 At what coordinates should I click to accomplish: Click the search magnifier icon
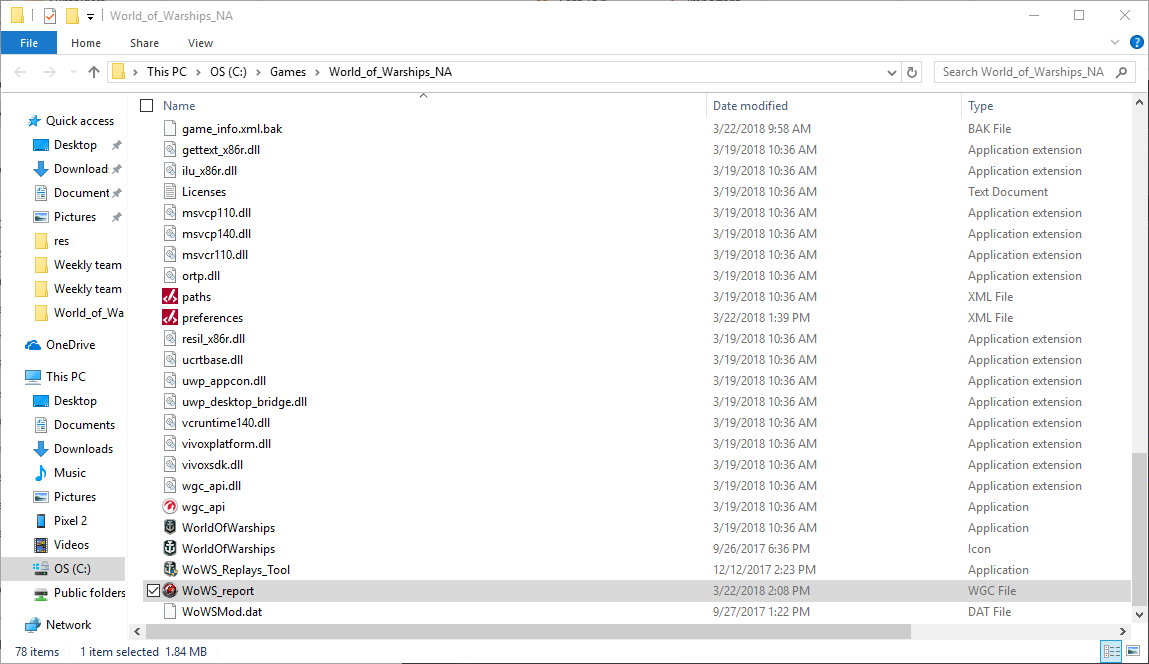pos(1121,72)
